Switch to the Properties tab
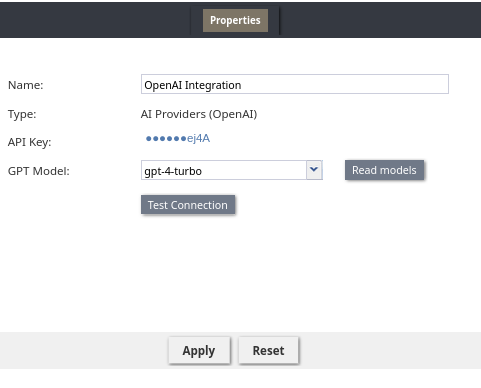This screenshot has width=481, height=388. [235, 20]
